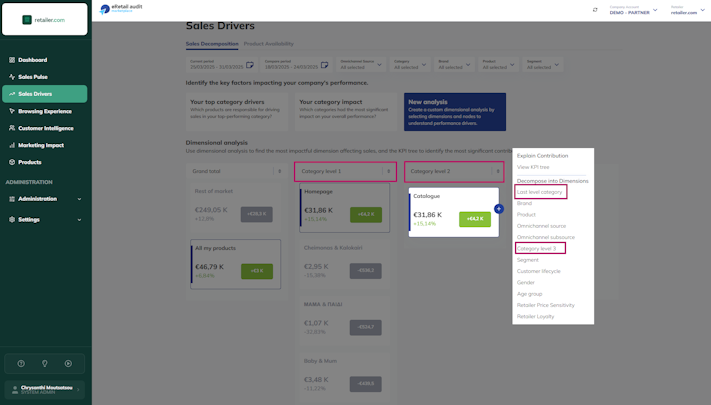
Task: Open the Company Account dropdown
Action: (633, 10)
